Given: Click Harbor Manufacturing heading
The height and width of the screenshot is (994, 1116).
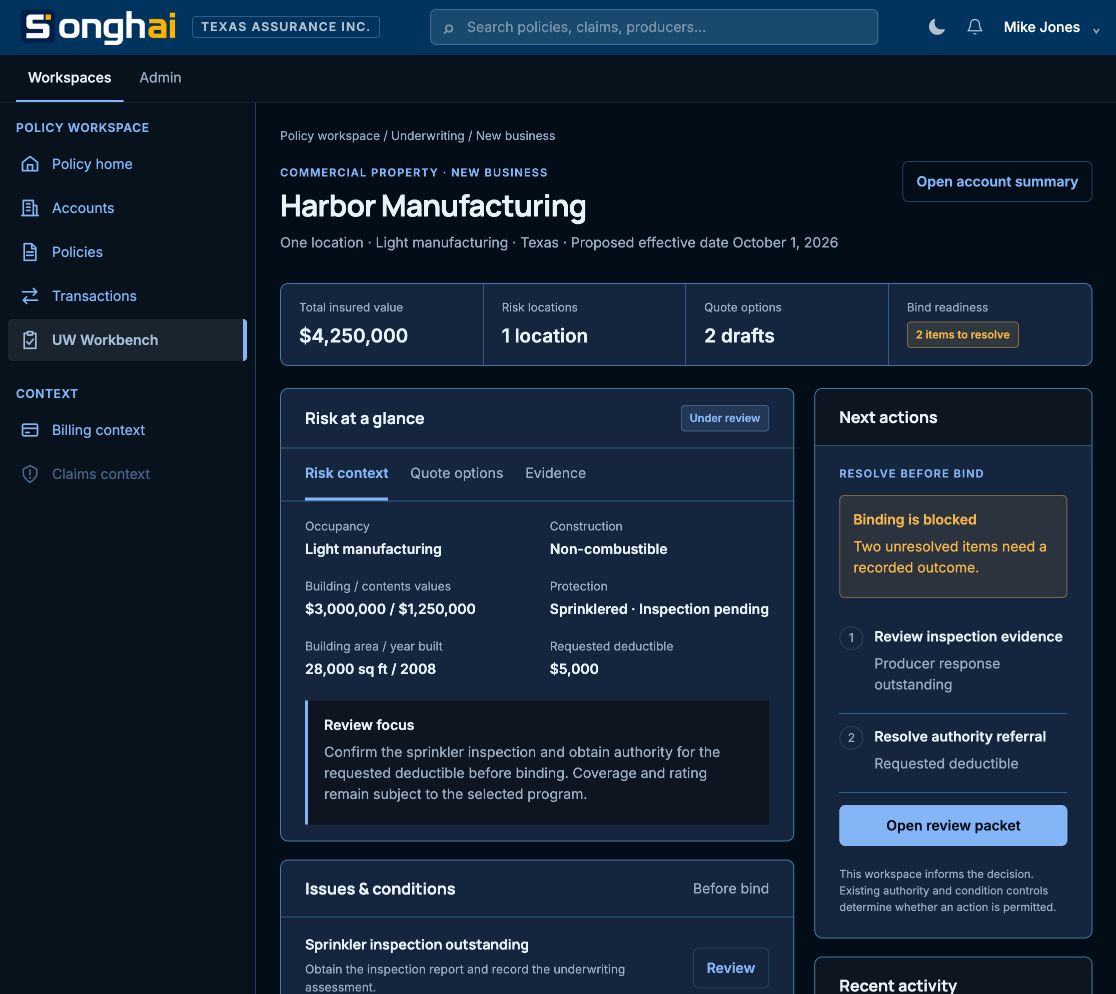Looking at the screenshot, I should (433, 206).
